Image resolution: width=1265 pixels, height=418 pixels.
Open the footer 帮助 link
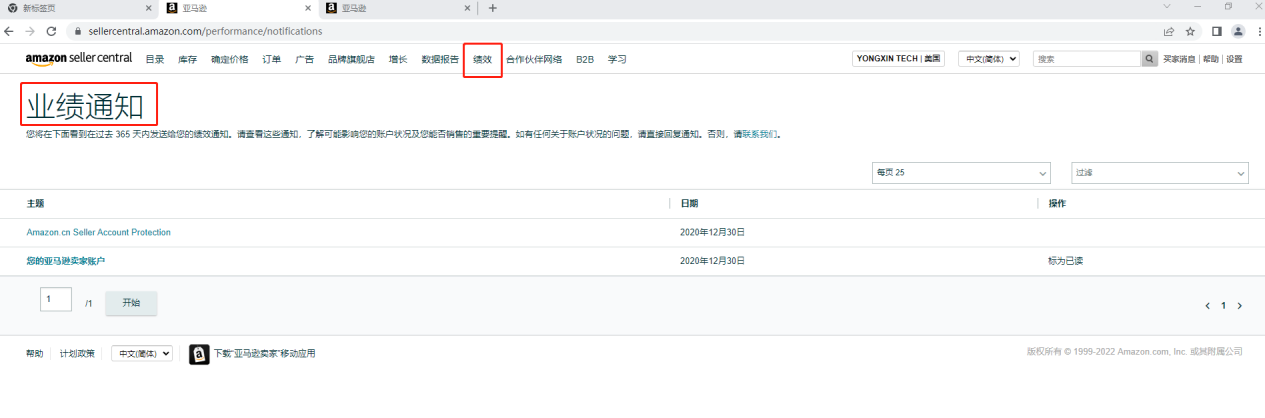[35, 353]
